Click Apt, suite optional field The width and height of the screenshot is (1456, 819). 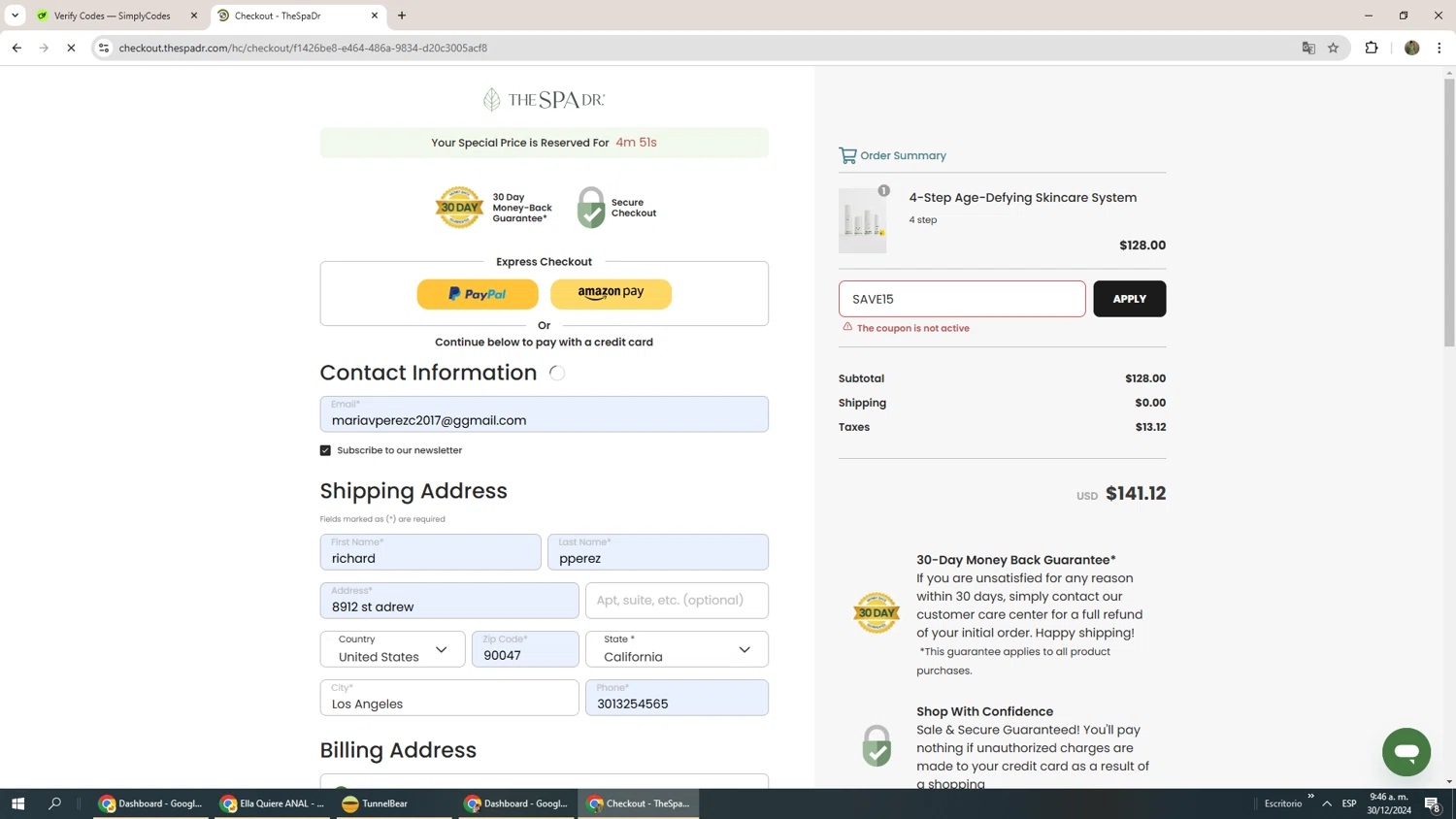click(677, 601)
